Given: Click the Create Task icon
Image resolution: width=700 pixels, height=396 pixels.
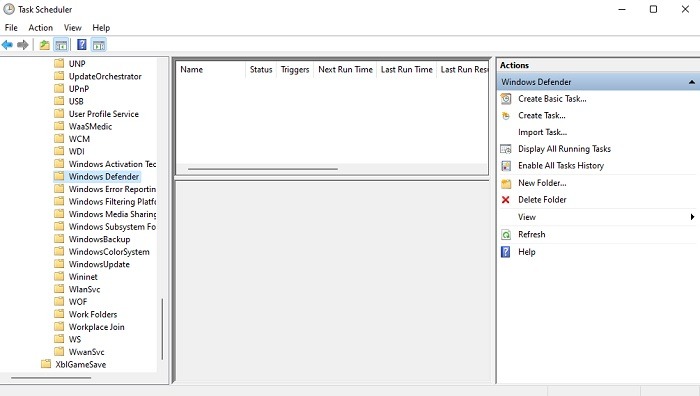Looking at the screenshot, I should click(x=506, y=116).
